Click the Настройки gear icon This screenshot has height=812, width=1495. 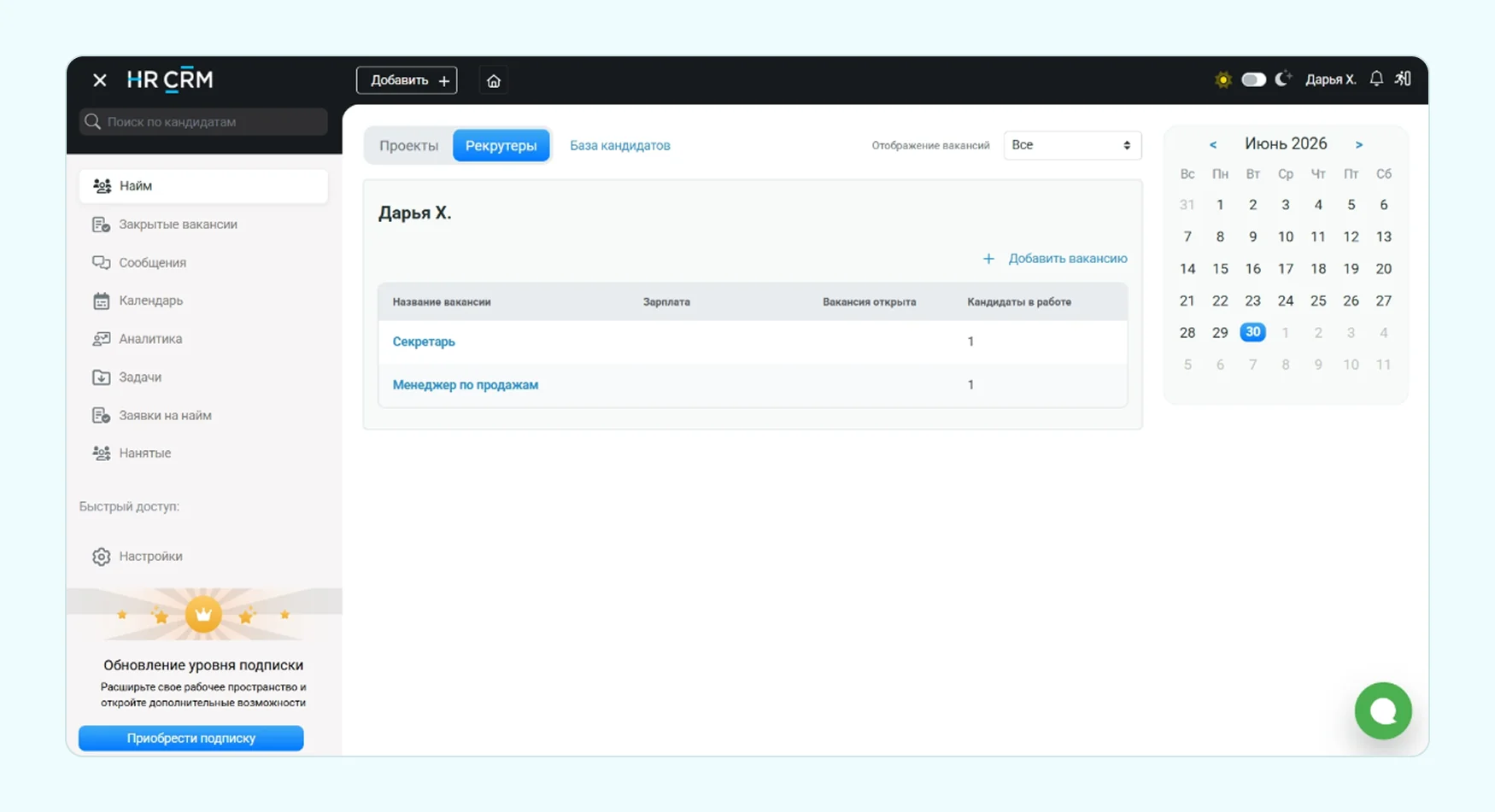pyautogui.click(x=101, y=557)
